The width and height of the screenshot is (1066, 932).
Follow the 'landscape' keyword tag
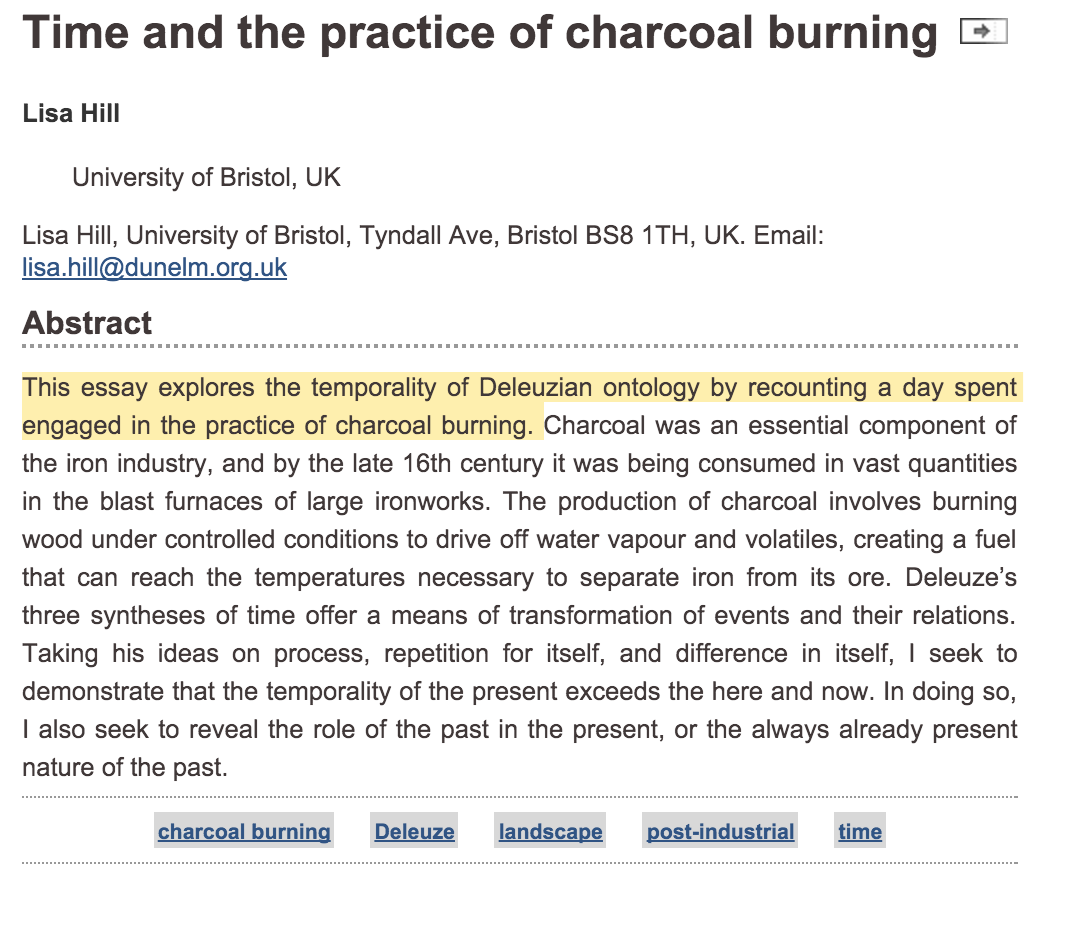coord(550,831)
